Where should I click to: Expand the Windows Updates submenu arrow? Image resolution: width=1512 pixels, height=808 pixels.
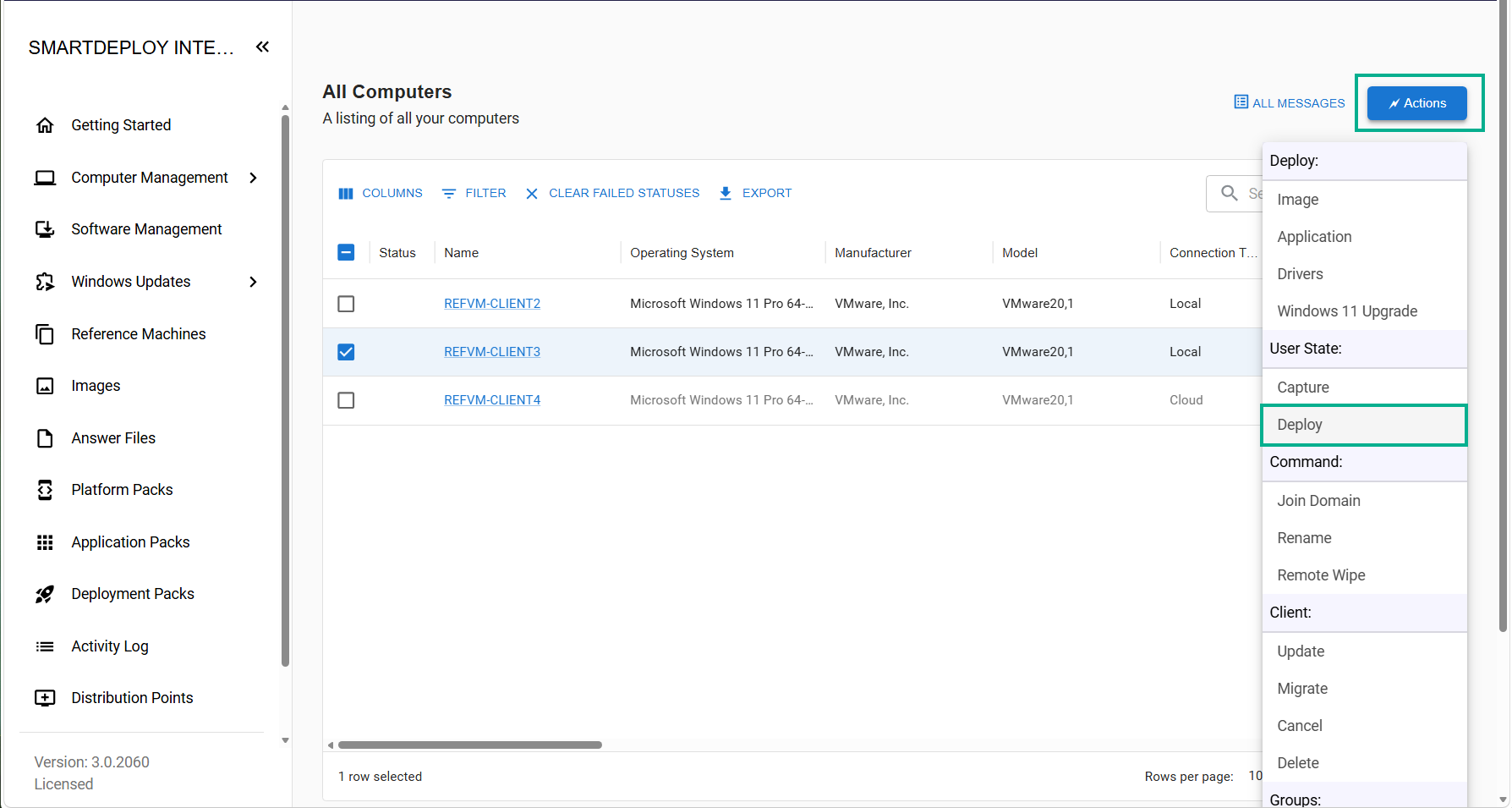pyautogui.click(x=253, y=282)
